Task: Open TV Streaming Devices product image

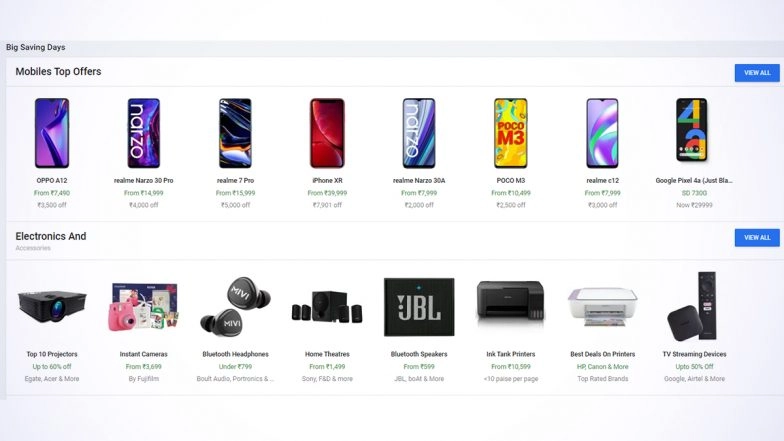Action: click(x=693, y=306)
